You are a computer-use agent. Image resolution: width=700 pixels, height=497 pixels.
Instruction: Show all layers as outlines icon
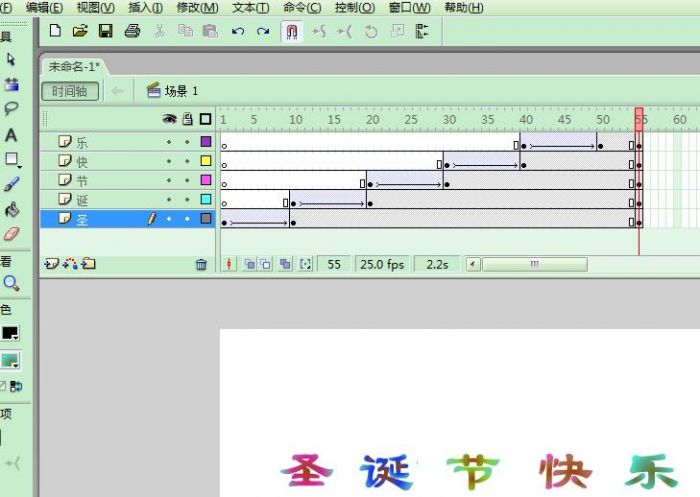(x=205, y=119)
